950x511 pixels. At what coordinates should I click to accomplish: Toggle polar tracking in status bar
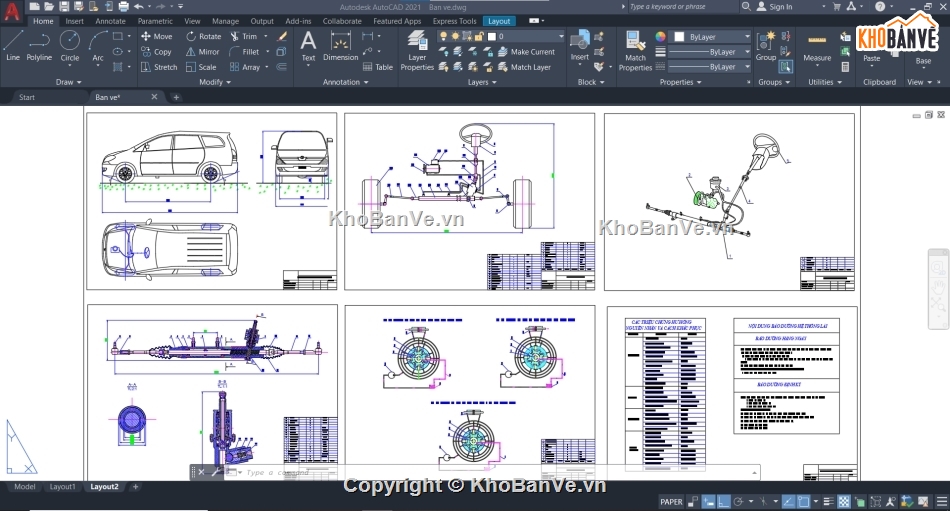738,502
